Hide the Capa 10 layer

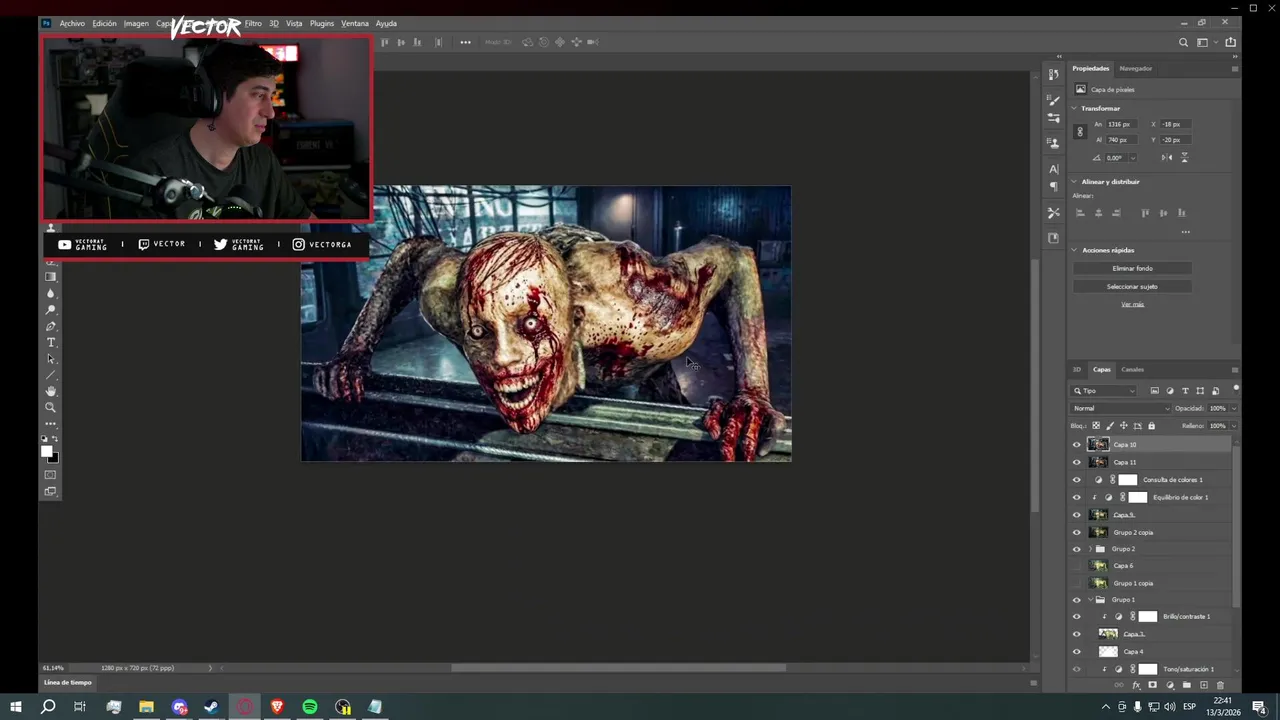coord(1077,445)
